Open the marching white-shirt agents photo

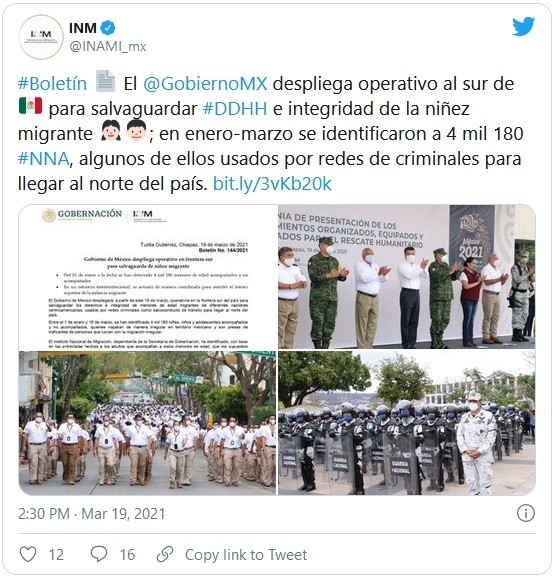[x=147, y=423]
